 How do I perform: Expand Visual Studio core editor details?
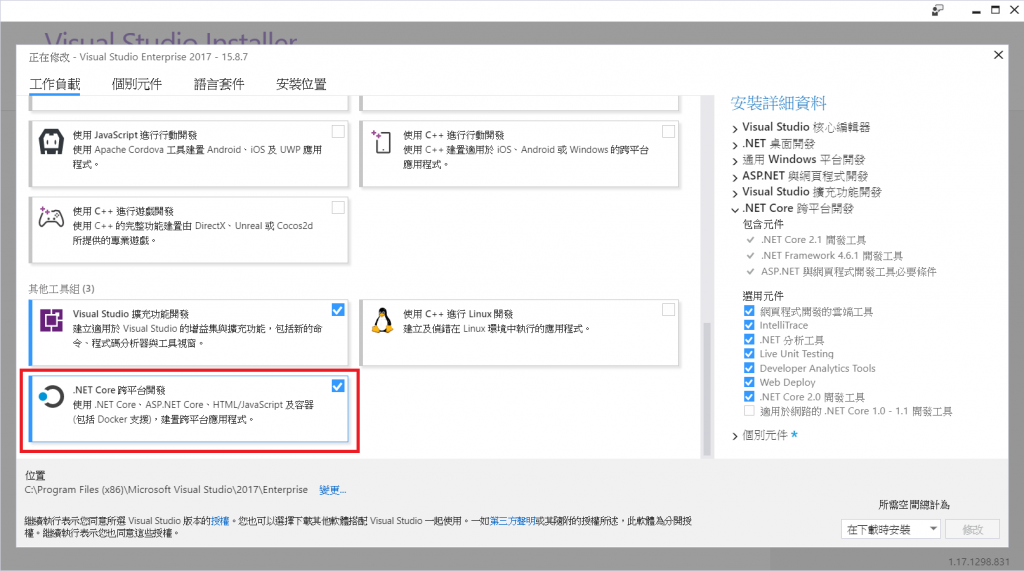pyautogui.click(x=735, y=128)
